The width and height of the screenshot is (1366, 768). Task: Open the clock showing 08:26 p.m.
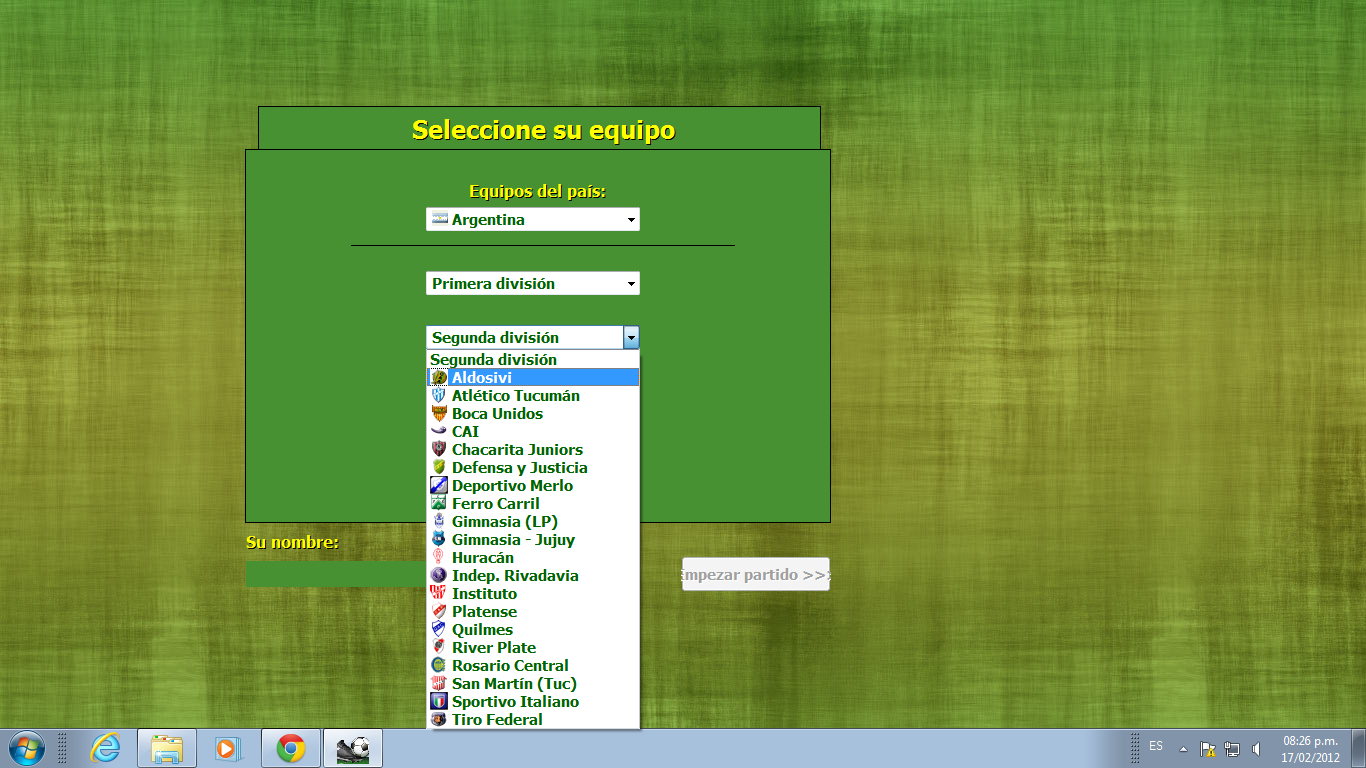click(1310, 749)
